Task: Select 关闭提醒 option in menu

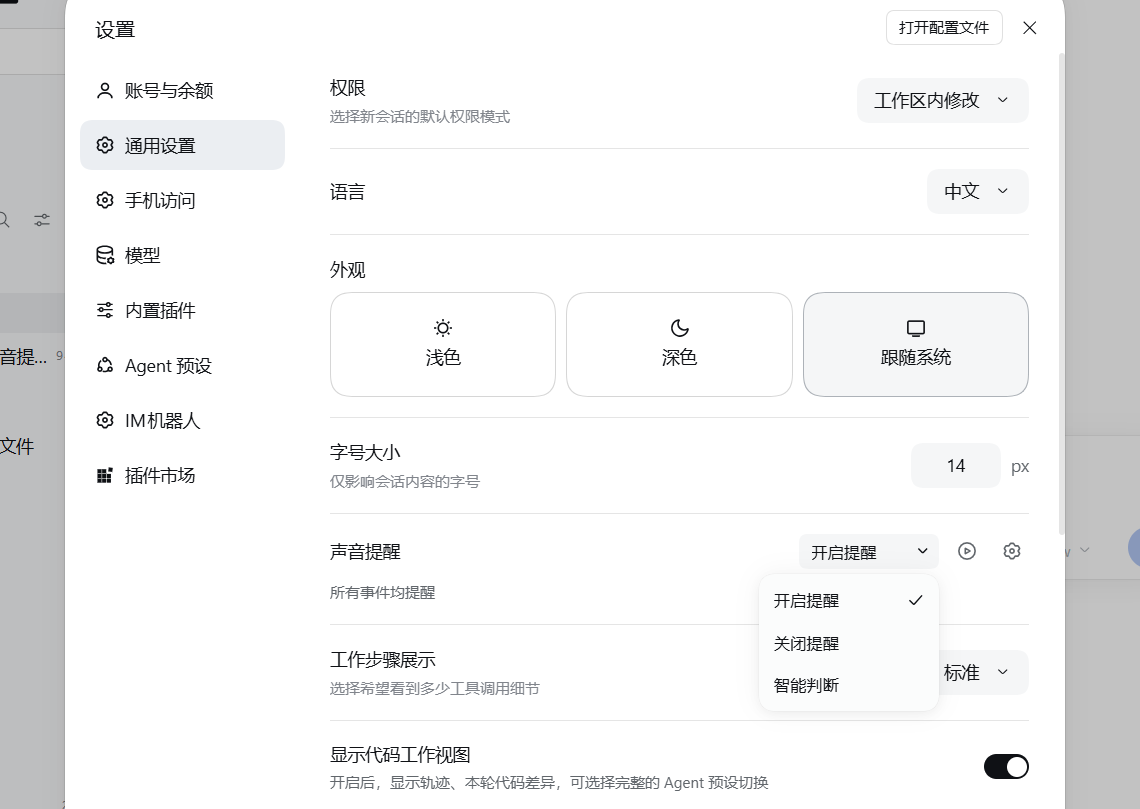Action: coord(848,643)
